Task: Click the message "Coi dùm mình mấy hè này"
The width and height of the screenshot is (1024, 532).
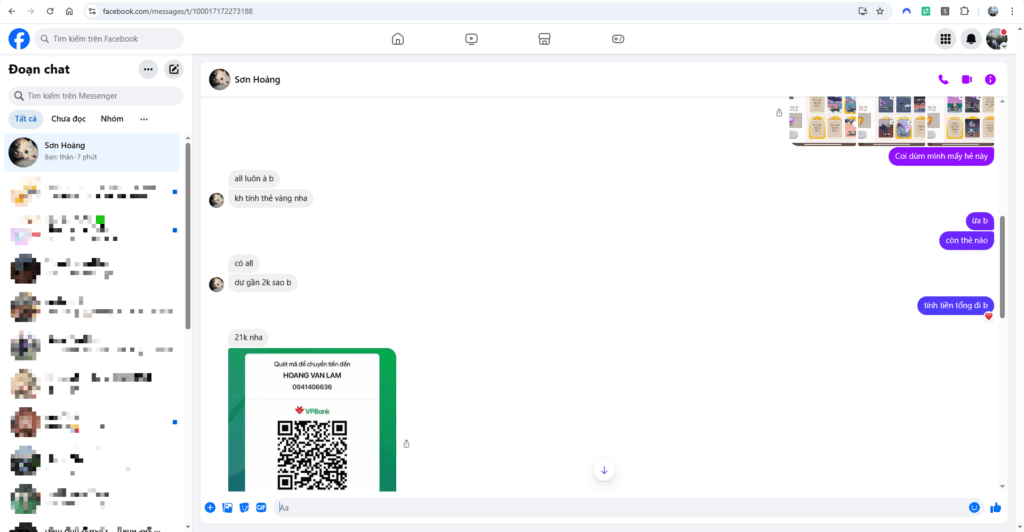Action: click(x=941, y=156)
